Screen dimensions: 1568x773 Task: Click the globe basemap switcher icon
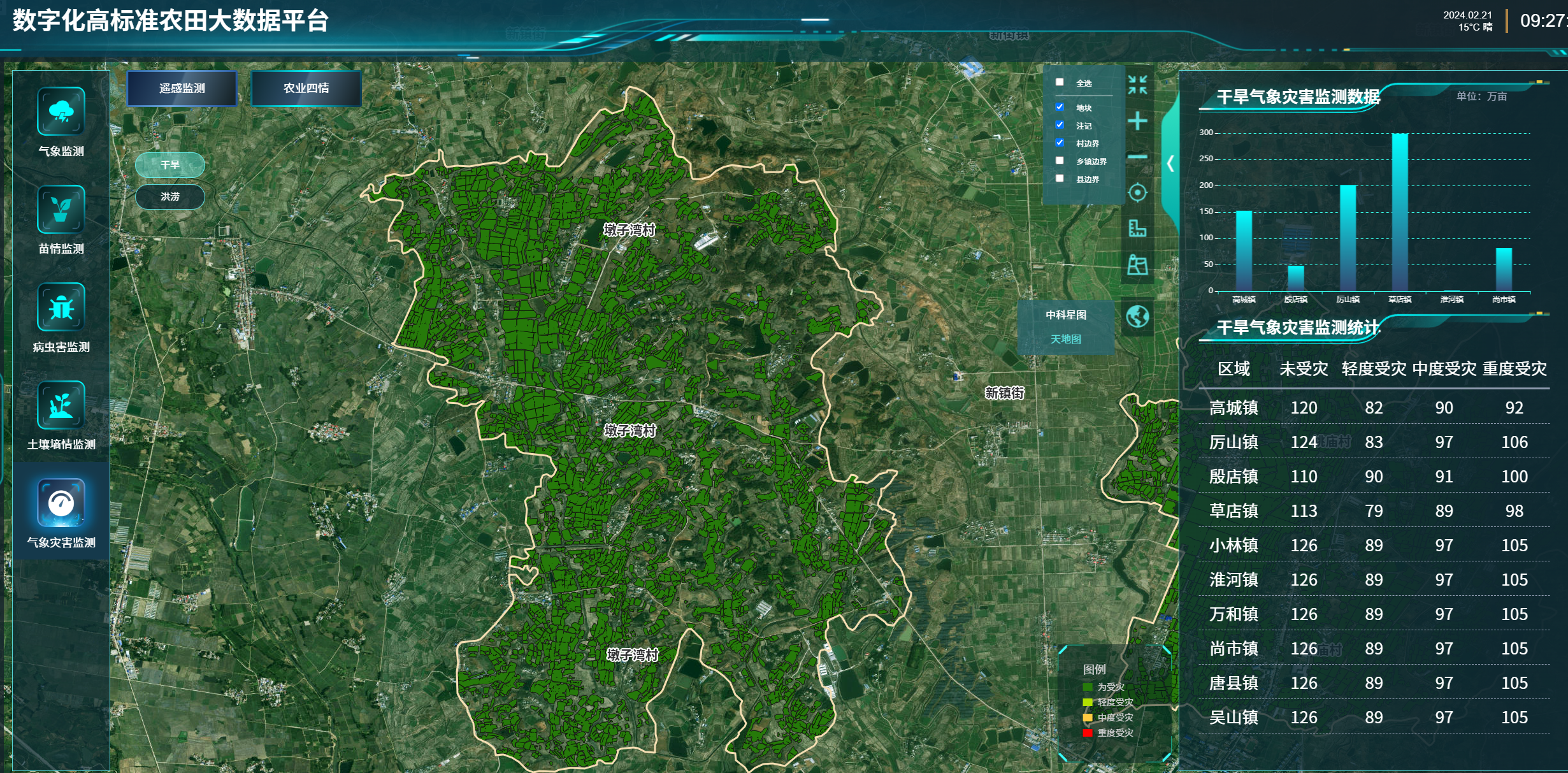tap(1137, 317)
